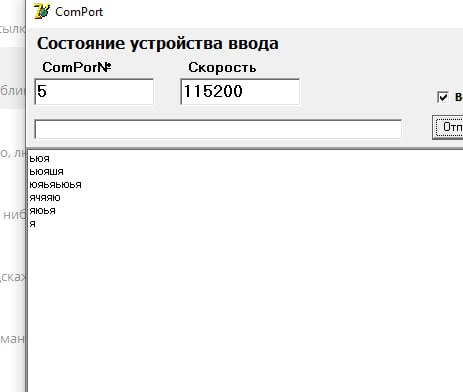
Task: Click the 'ComPor№' label
Action: tap(77, 67)
